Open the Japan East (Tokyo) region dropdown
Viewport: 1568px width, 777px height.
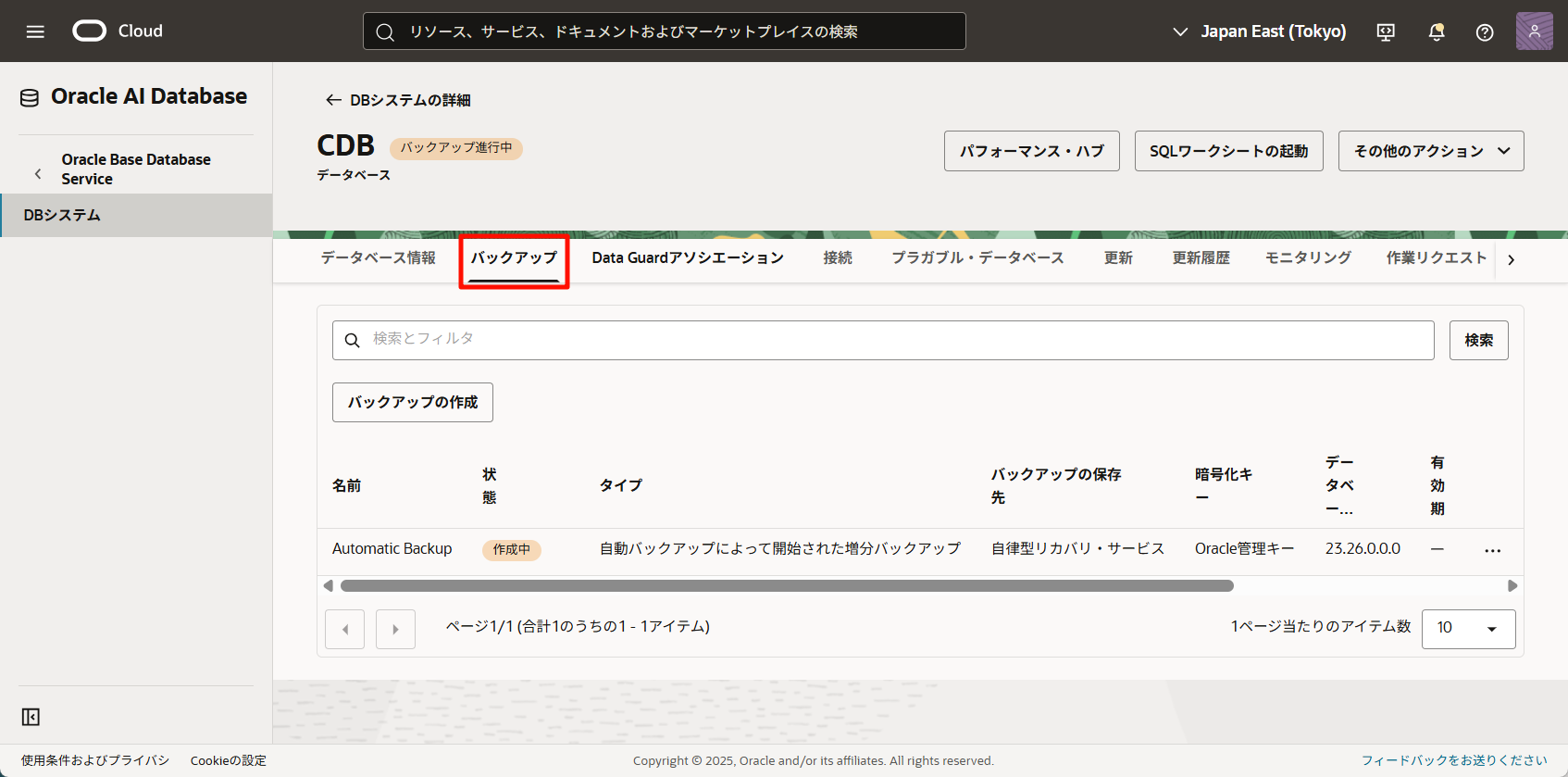[x=1259, y=31]
